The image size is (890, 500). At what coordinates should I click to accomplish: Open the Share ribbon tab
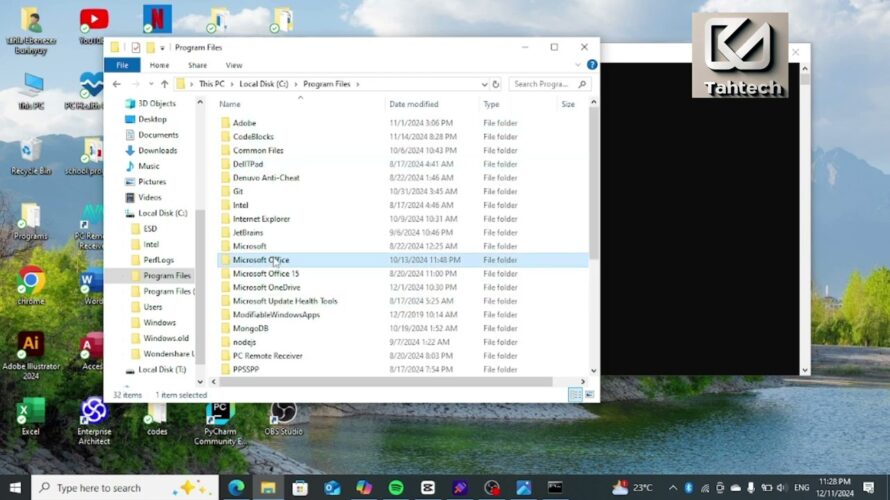click(x=198, y=65)
